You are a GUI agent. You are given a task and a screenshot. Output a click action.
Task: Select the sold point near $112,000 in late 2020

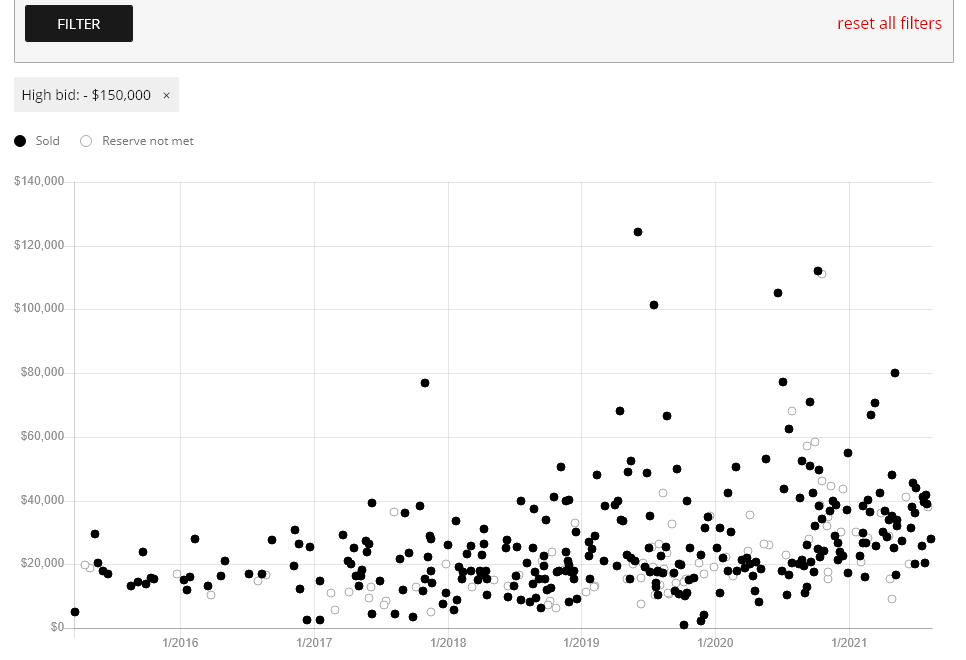818,271
